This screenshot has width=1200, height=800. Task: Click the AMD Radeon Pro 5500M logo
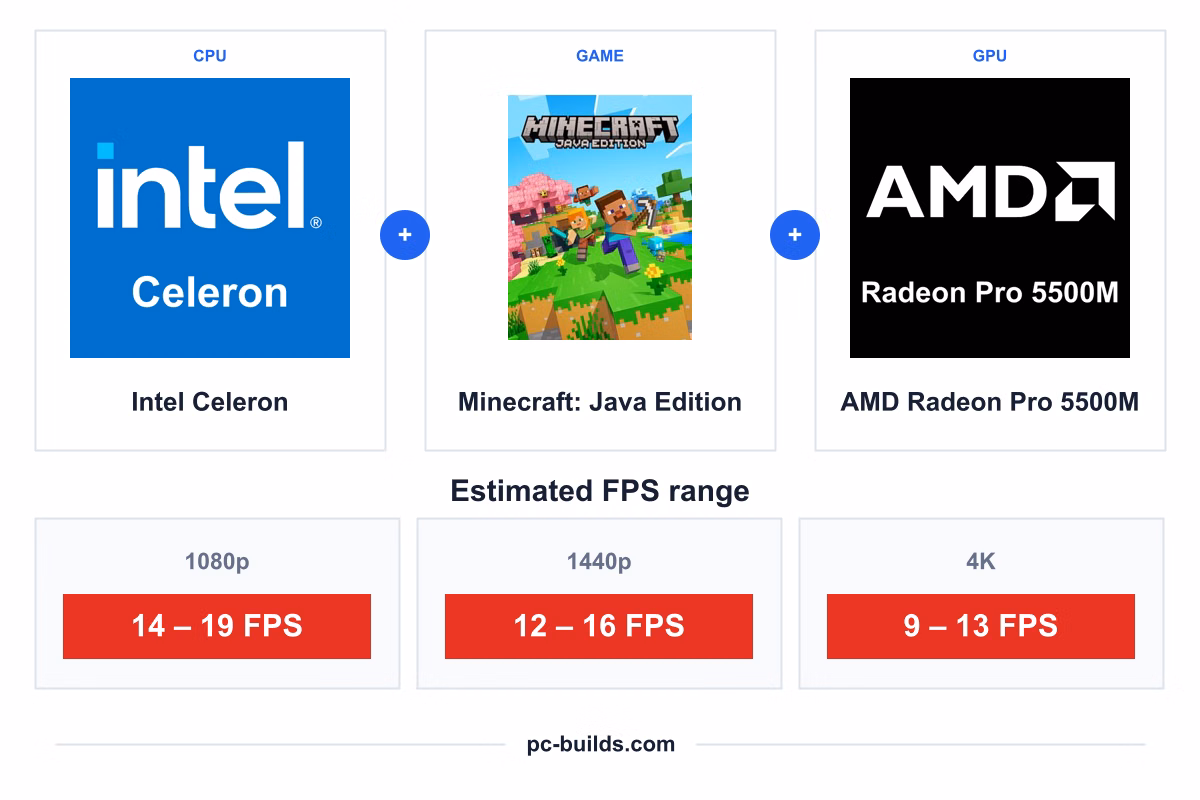(x=990, y=218)
